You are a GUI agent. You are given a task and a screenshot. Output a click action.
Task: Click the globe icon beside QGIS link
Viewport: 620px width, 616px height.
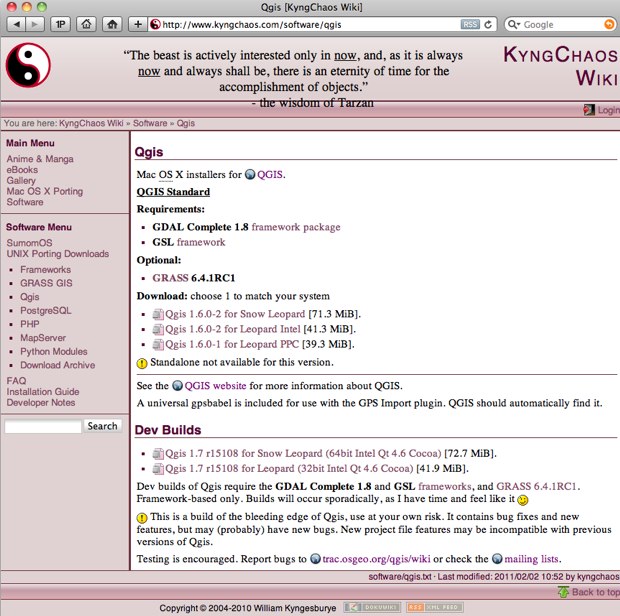[x=250, y=174]
